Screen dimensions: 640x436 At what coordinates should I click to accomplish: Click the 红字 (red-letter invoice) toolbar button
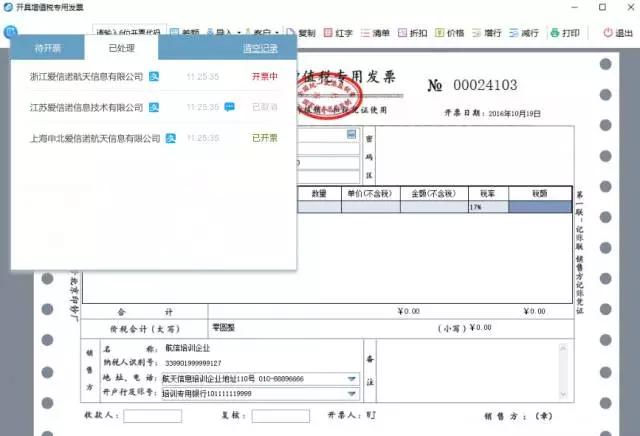tap(338, 33)
